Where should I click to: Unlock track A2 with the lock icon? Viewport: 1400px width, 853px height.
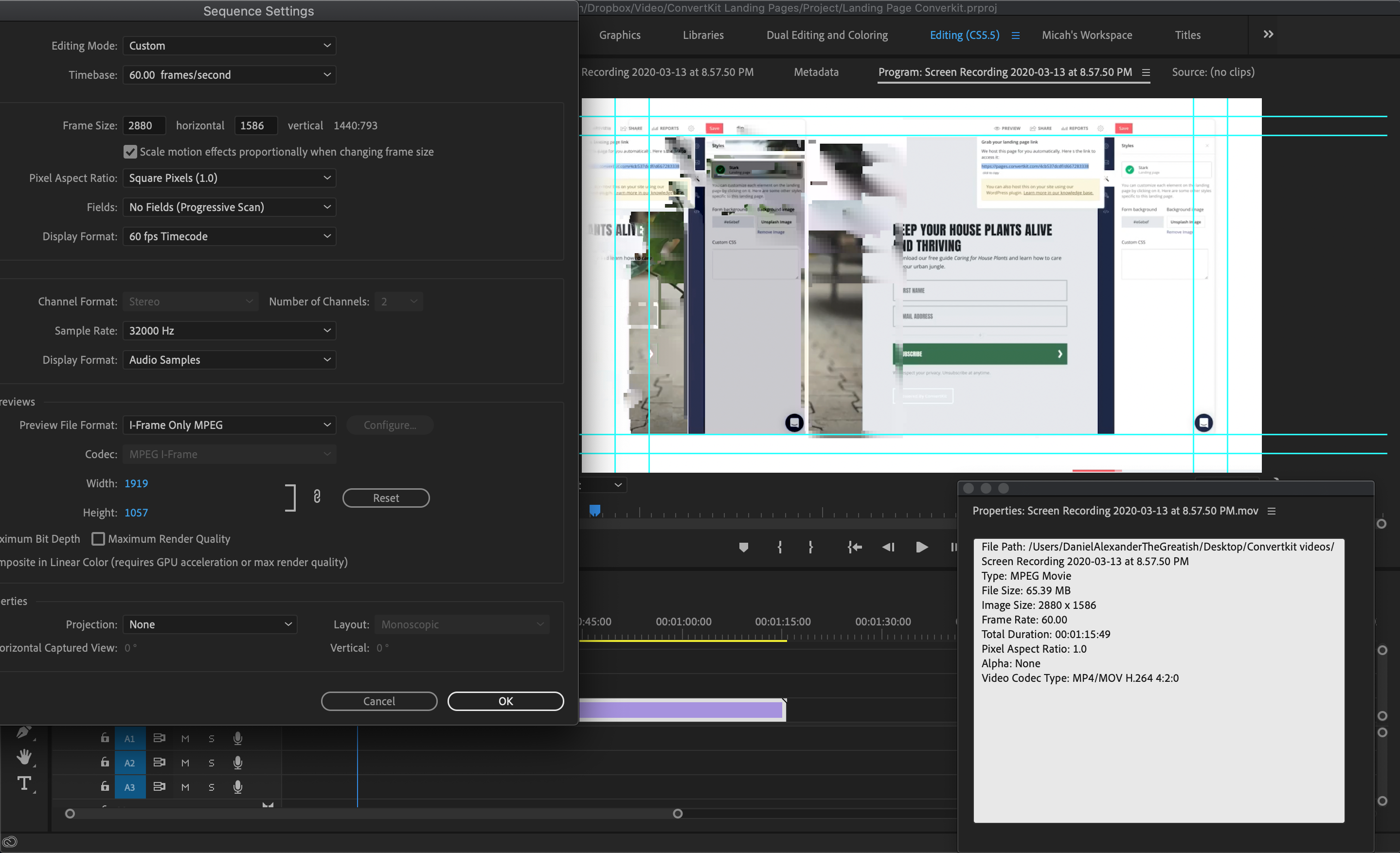[105, 762]
